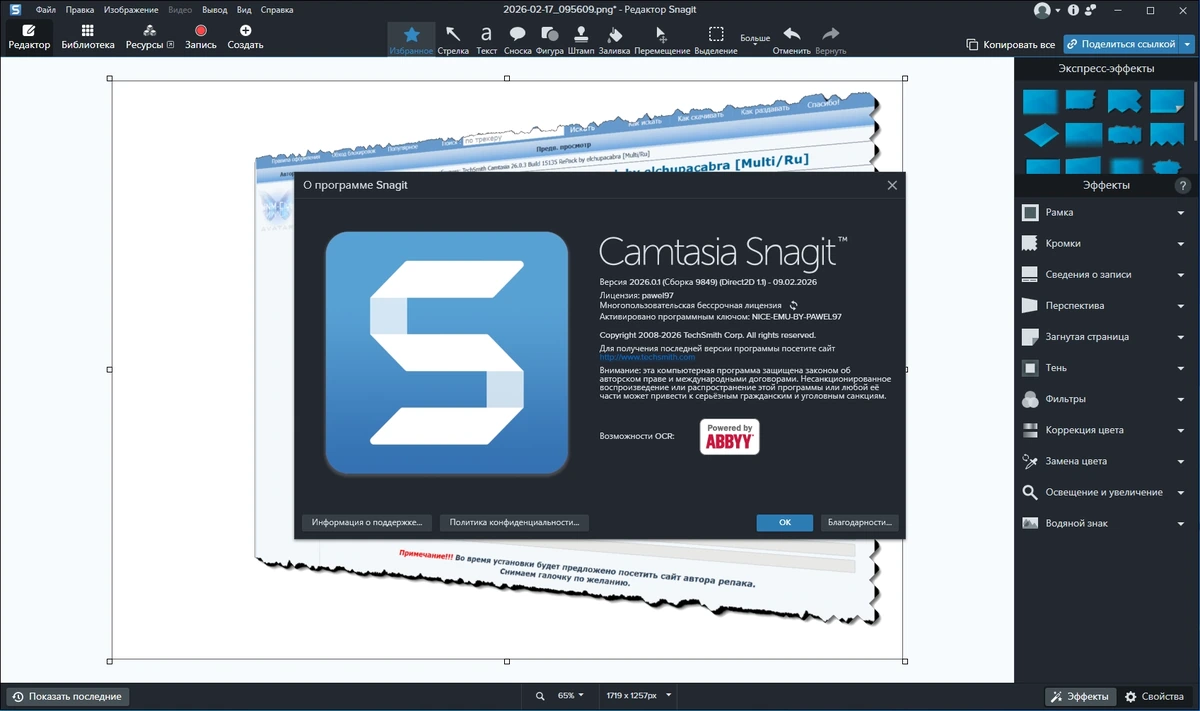Apply the page-curl corner quick effect thumbnail
The image size is (1200, 711).
point(1167,101)
